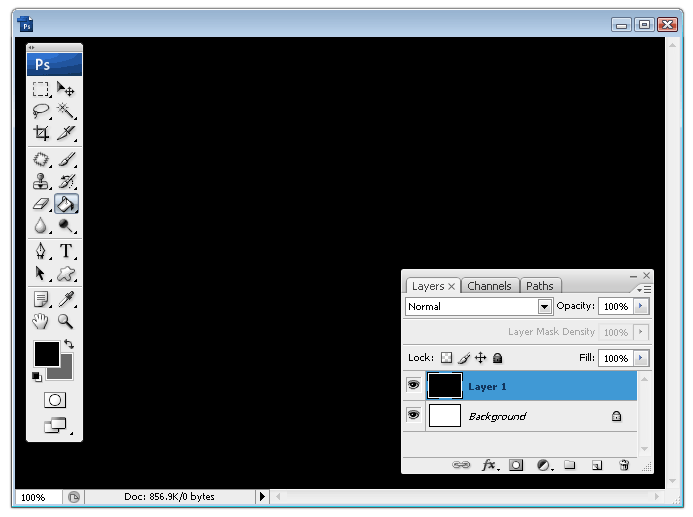Add a layer style with fx

tap(490, 464)
